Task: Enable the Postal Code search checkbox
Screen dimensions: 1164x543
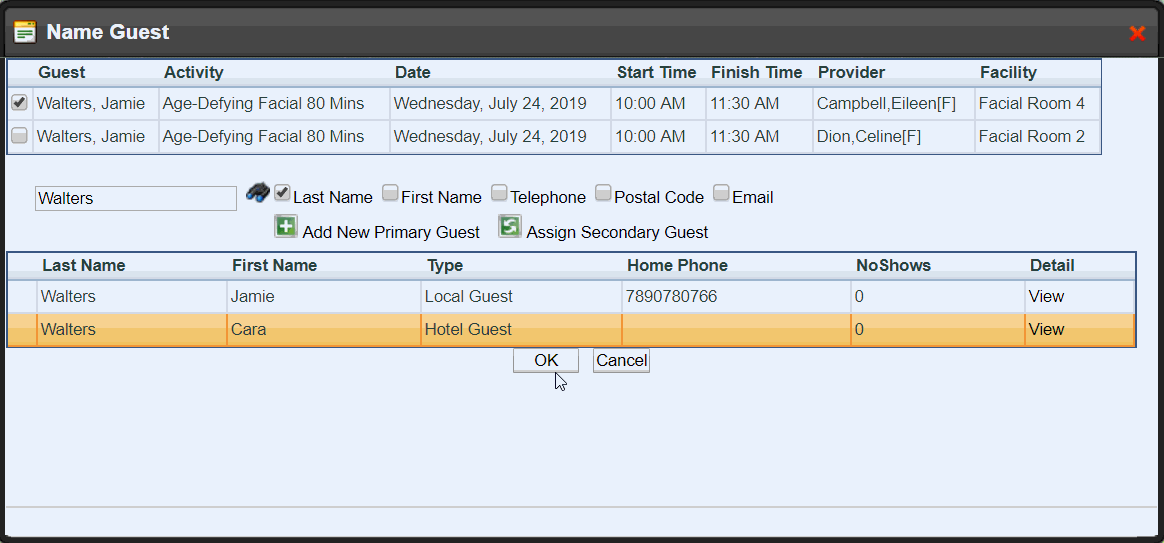Action: click(x=603, y=193)
